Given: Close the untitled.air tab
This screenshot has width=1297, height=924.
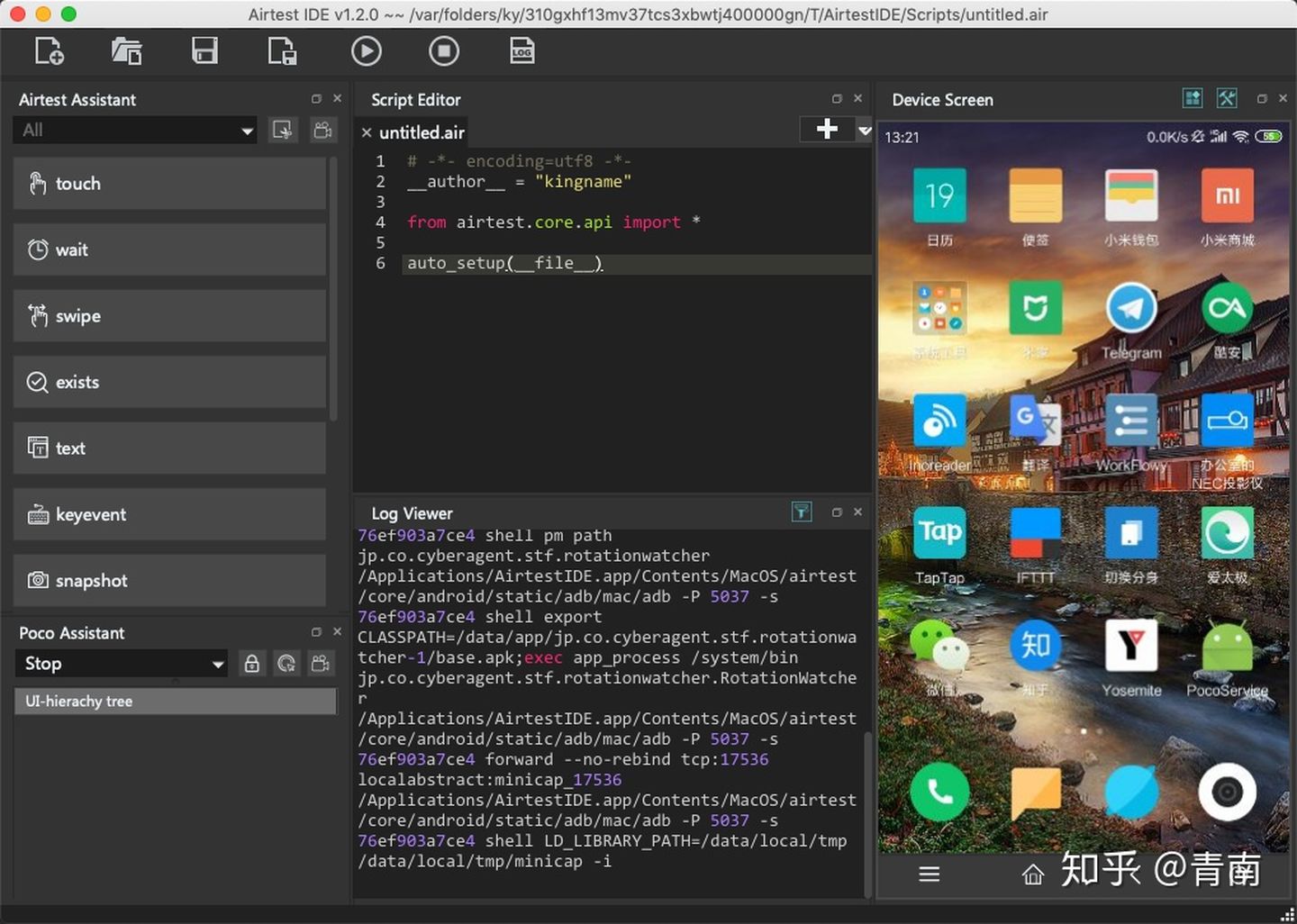Looking at the screenshot, I should 367,132.
